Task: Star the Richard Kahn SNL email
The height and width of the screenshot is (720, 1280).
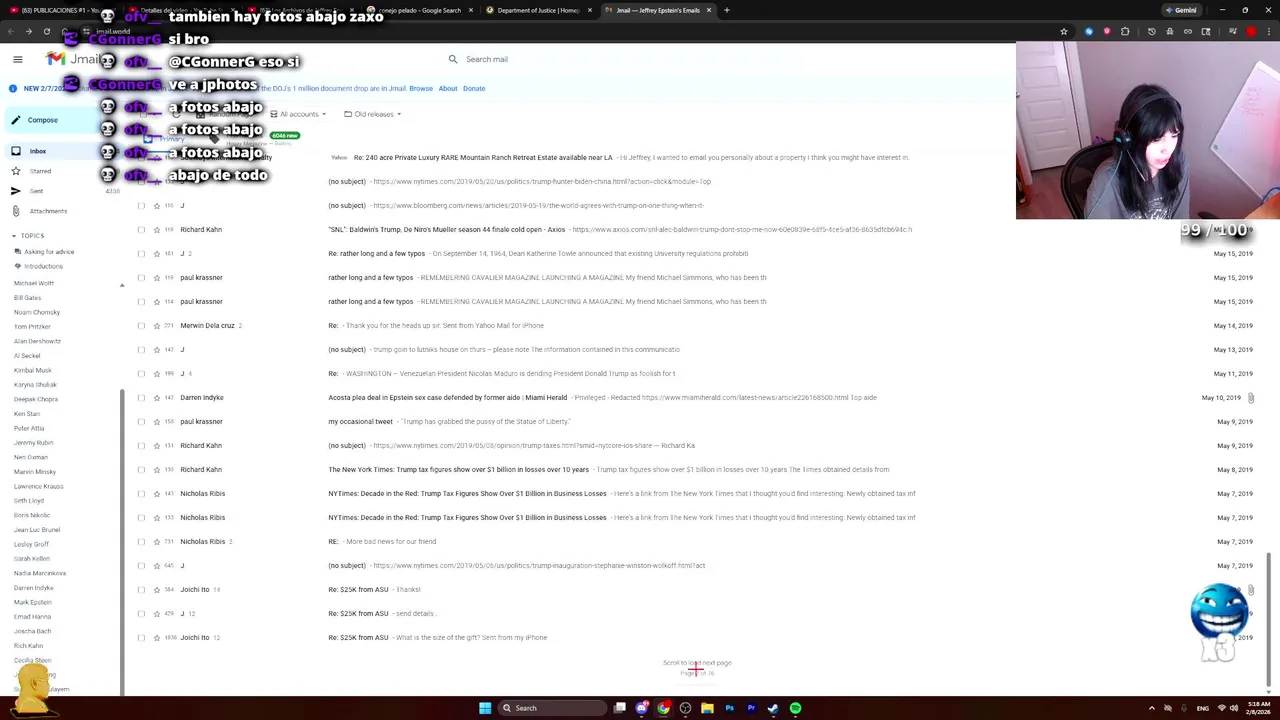Action: tap(156, 230)
